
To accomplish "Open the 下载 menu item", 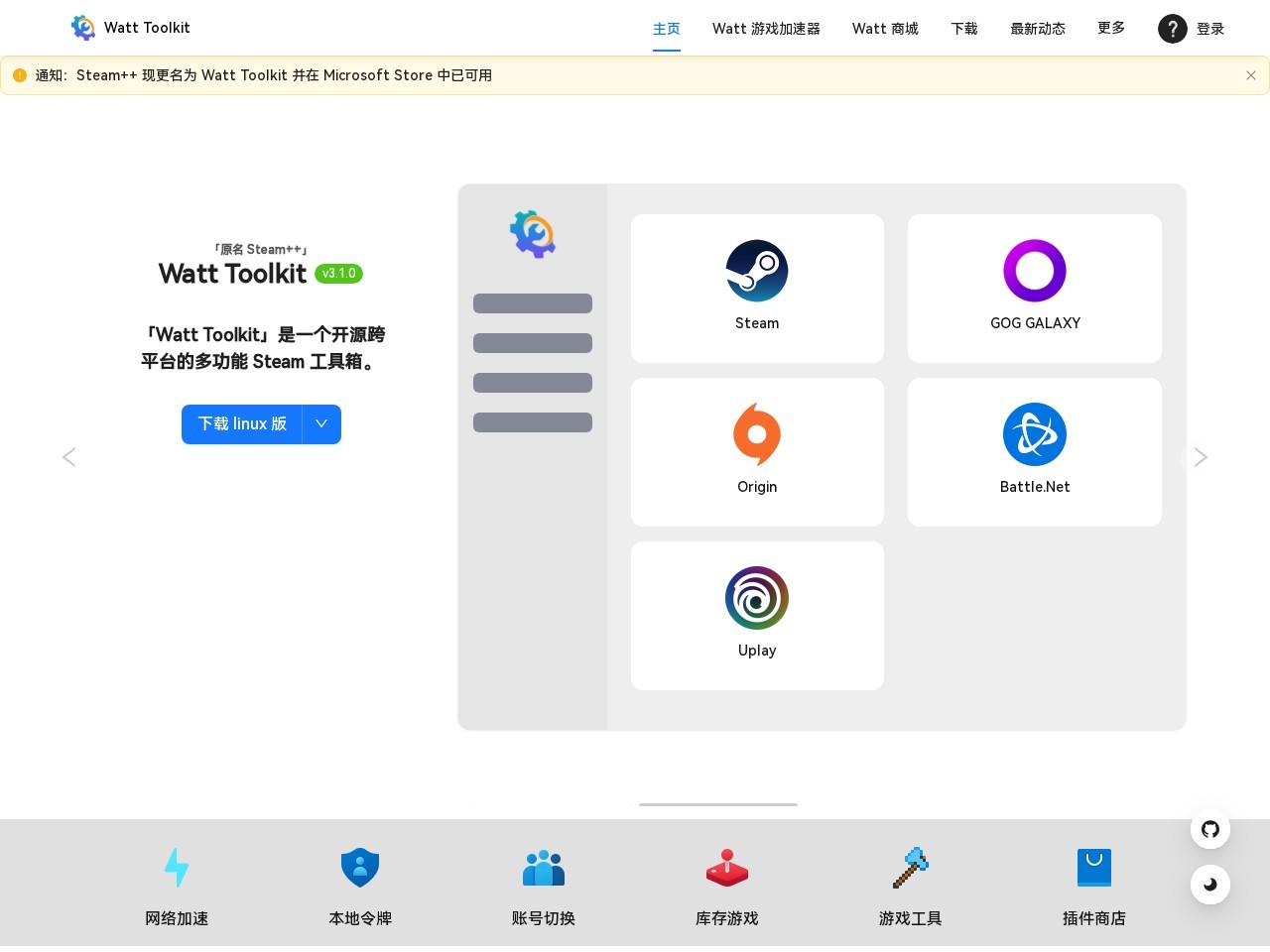I will (x=964, y=29).
